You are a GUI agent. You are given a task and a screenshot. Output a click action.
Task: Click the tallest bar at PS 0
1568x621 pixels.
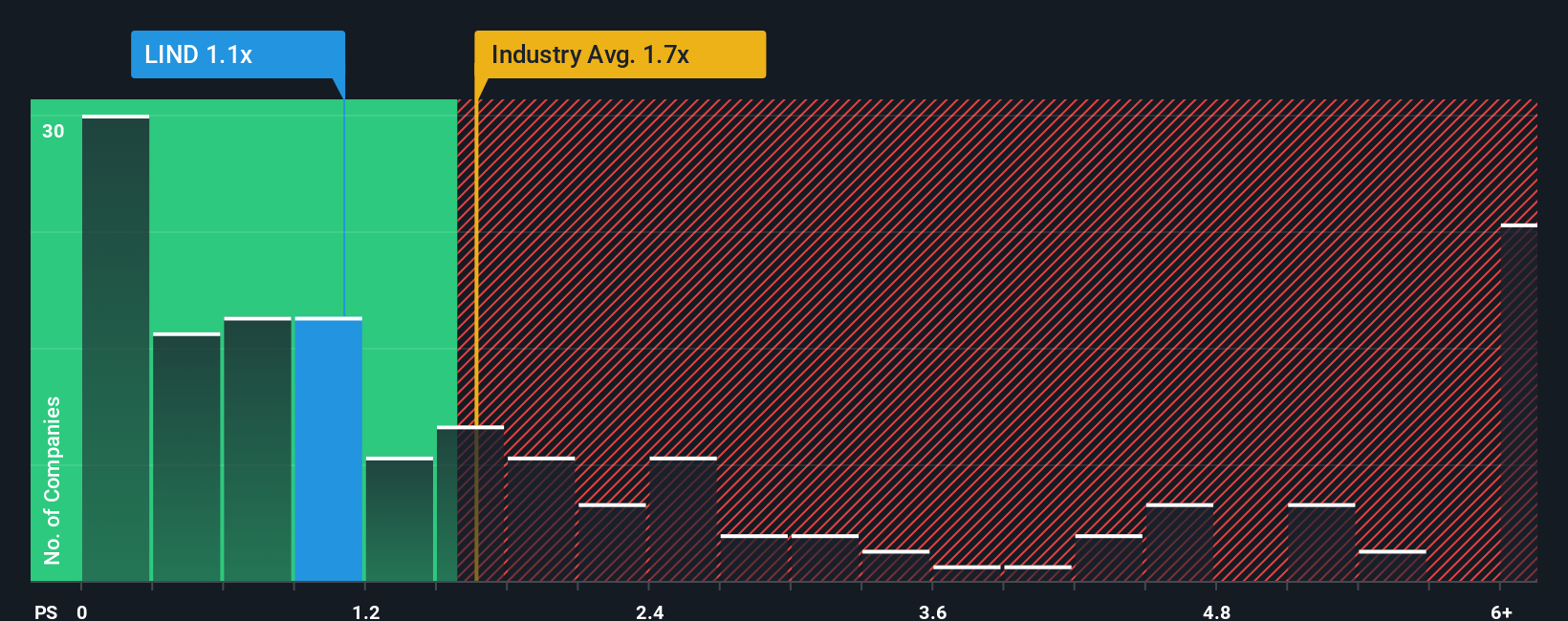click(116, 348)
